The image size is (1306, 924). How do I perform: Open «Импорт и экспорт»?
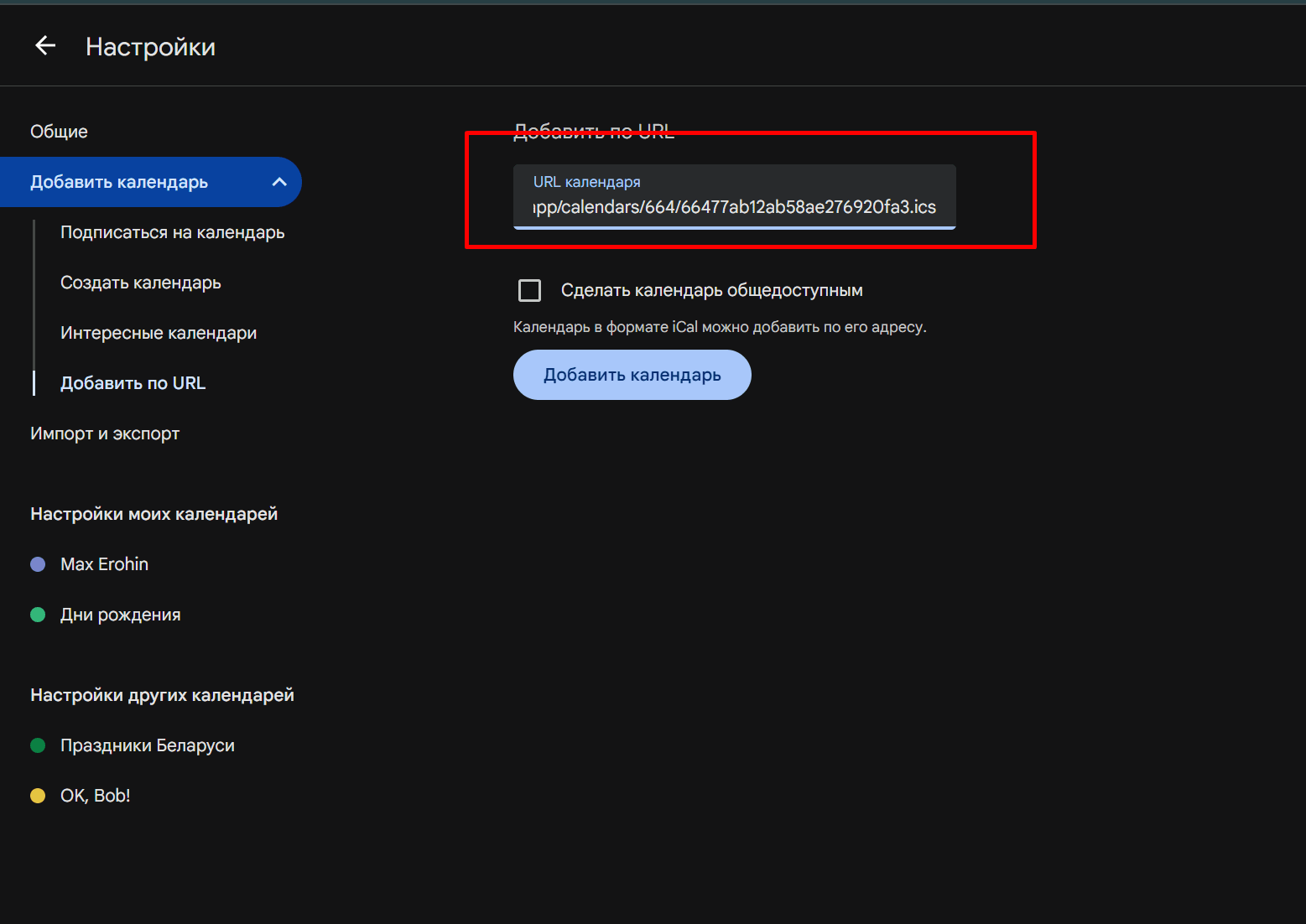(105, 433)
